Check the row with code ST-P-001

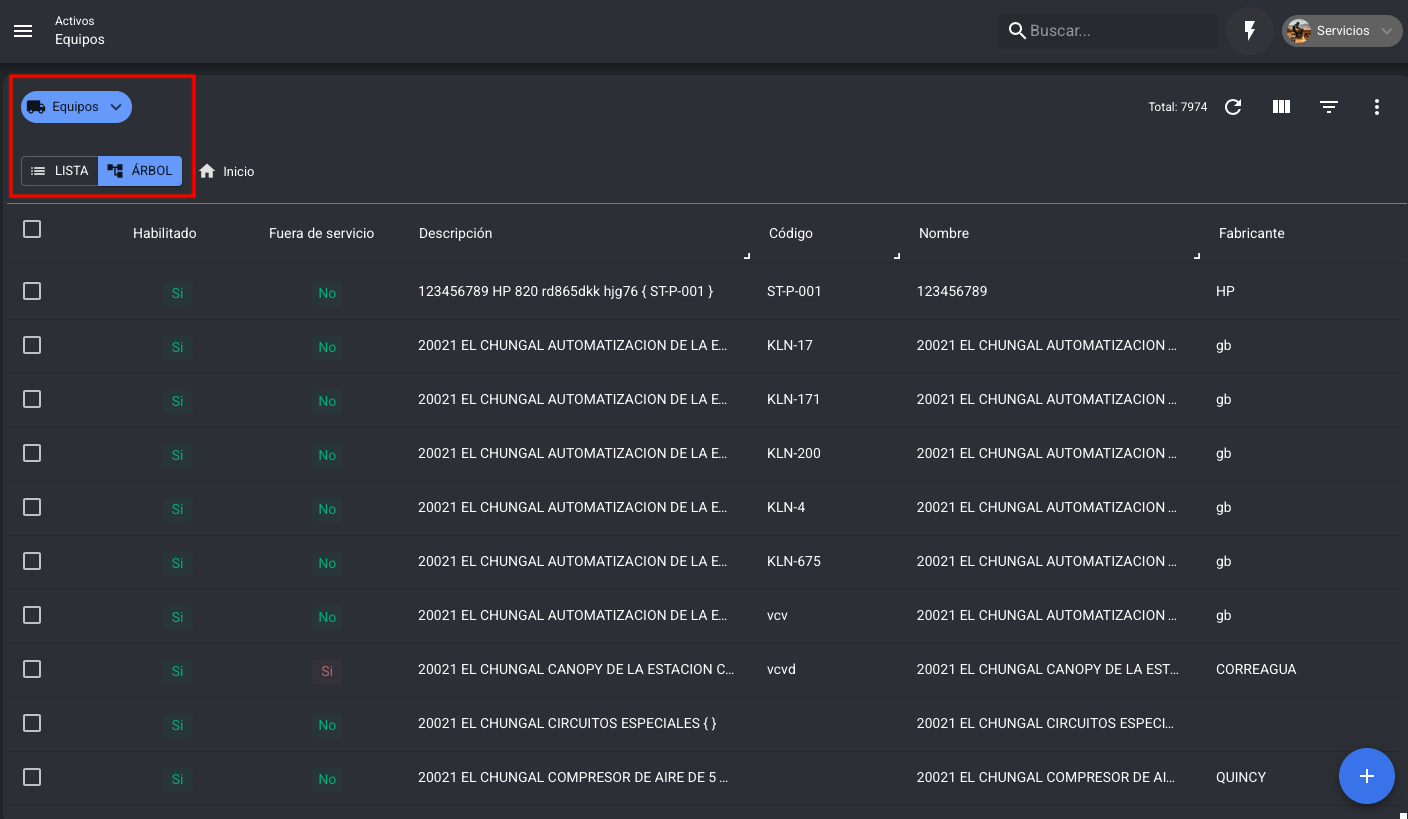(32, 291)
